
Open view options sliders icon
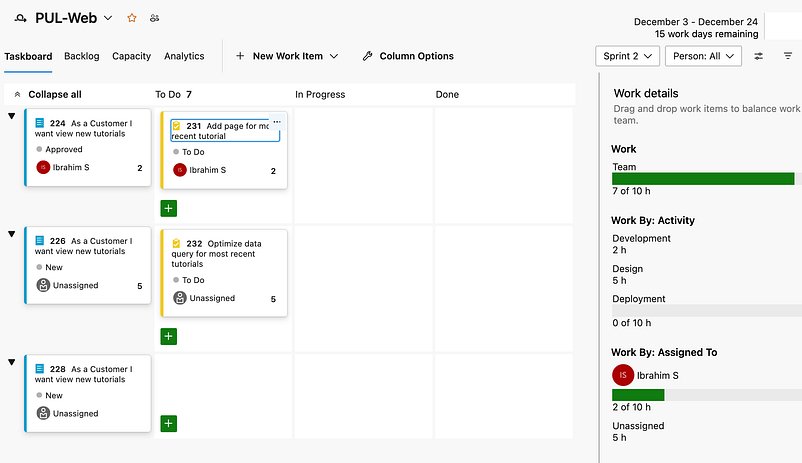(x=759, y=56)
